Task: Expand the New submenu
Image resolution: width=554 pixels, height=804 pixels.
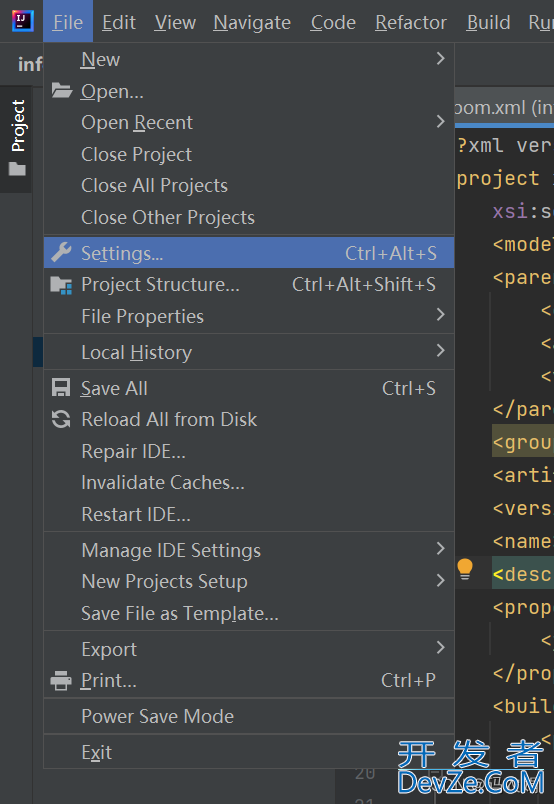Action: click(249, 59)
